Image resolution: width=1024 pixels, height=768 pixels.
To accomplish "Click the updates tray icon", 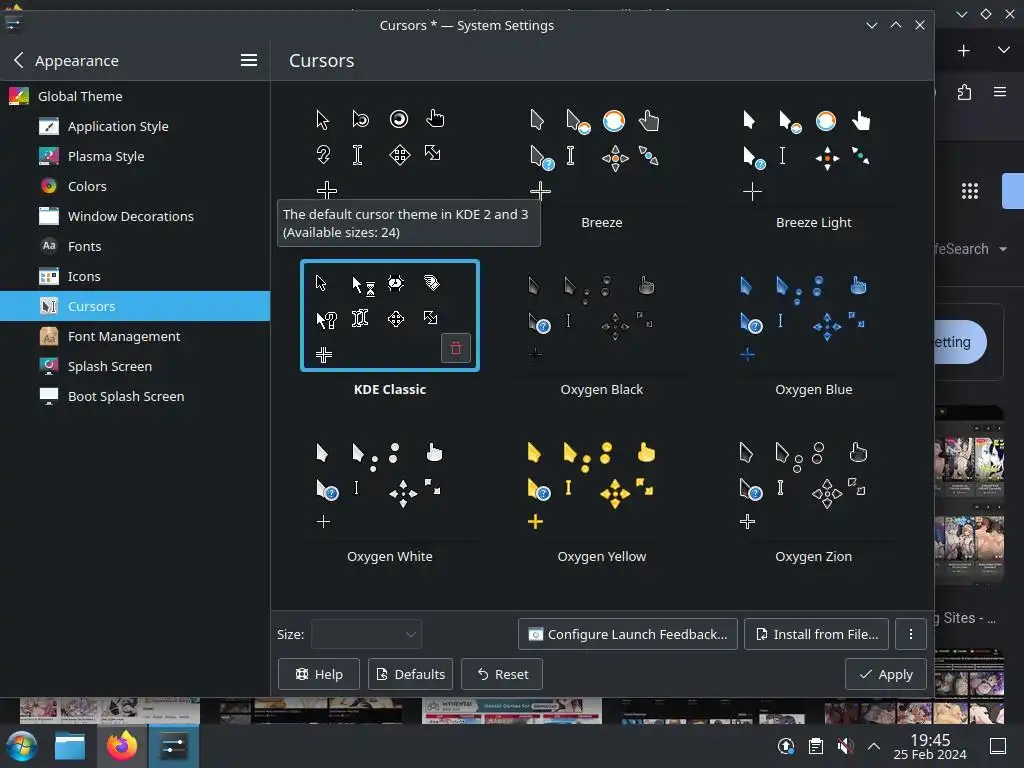I will (x=786, y=746).
